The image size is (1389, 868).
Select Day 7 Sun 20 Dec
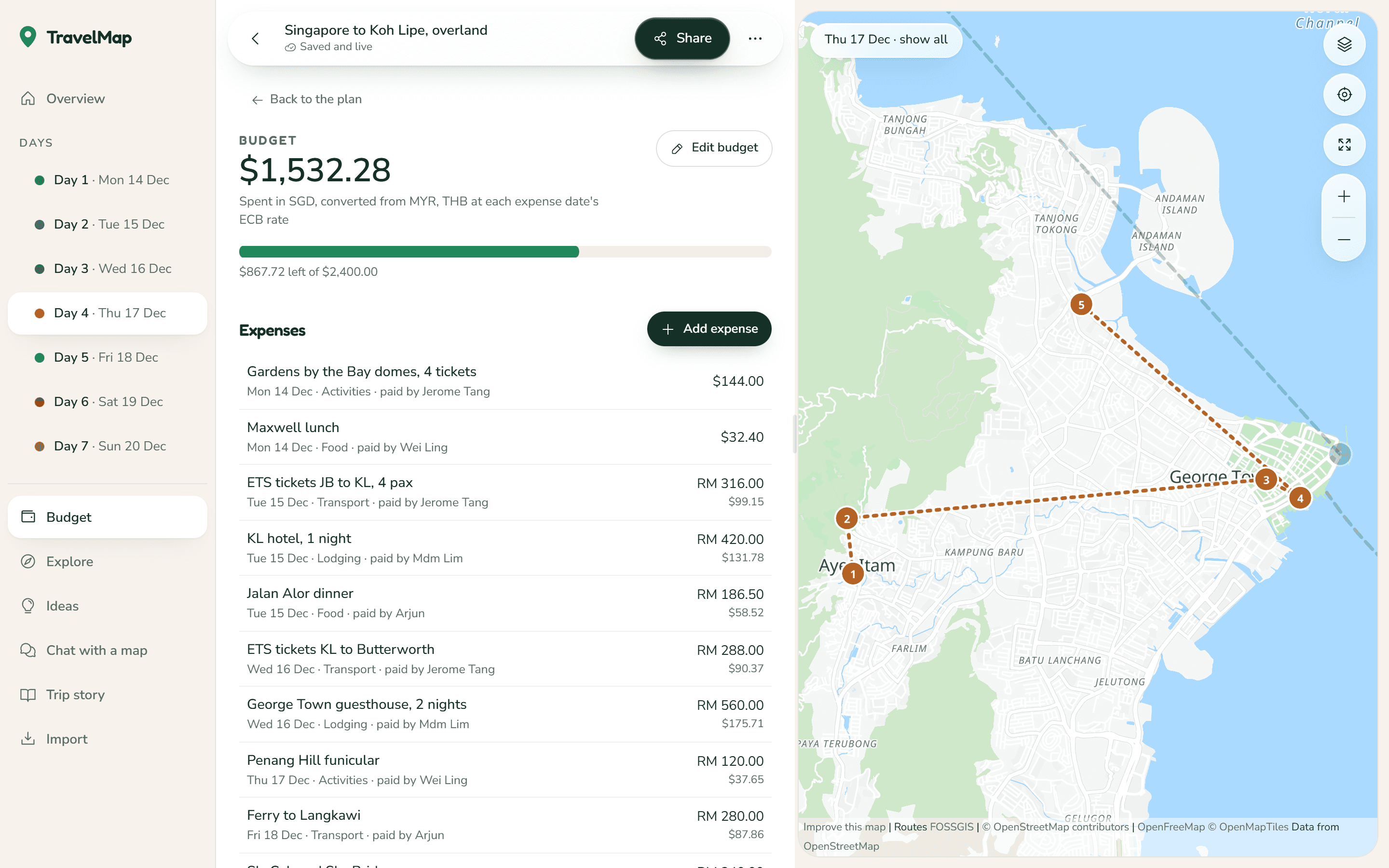point(108,446)
